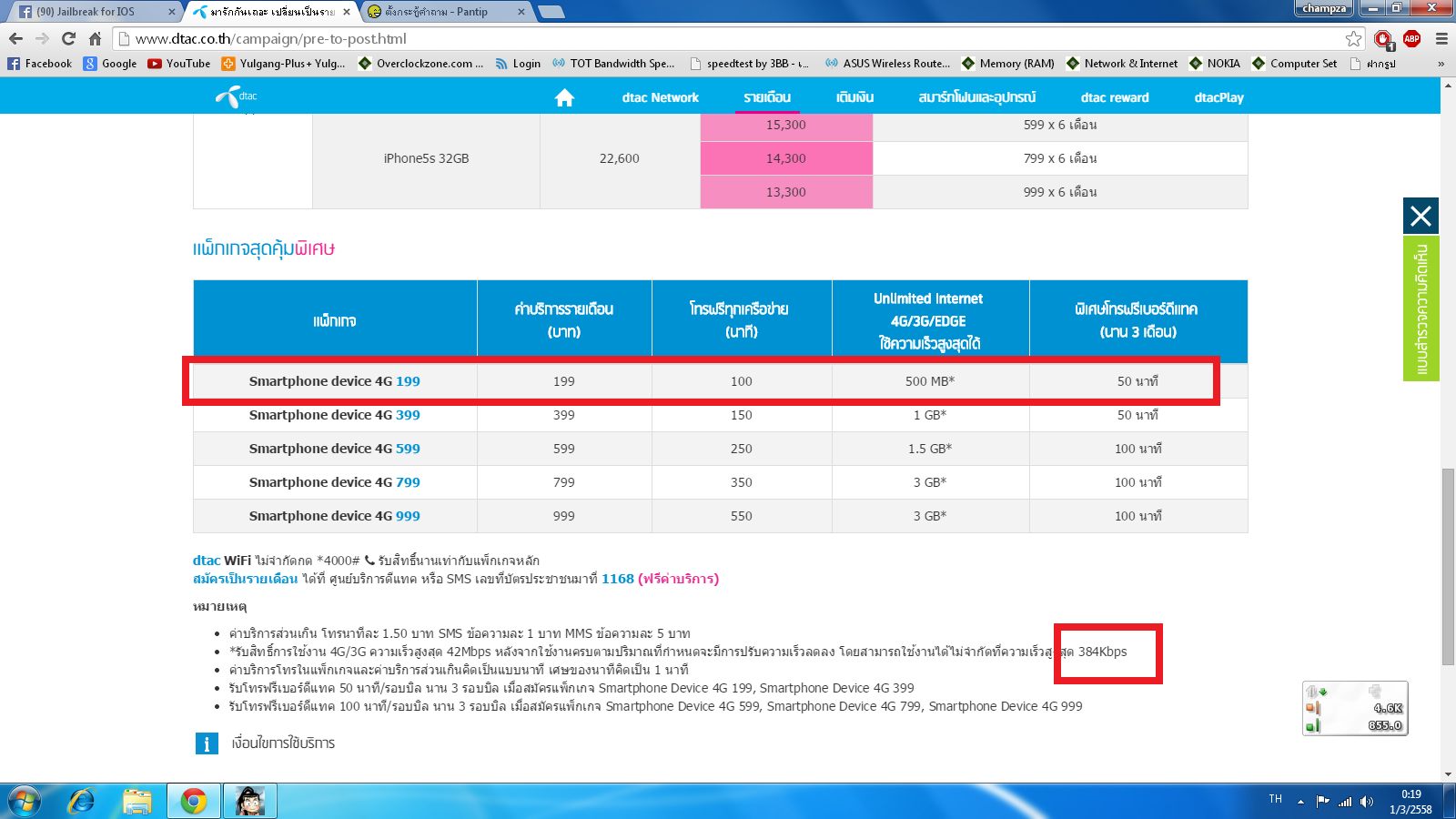Open the dtacPlay menu
The height and width of the screenshot is (819, 1456).
[1218, 97]
